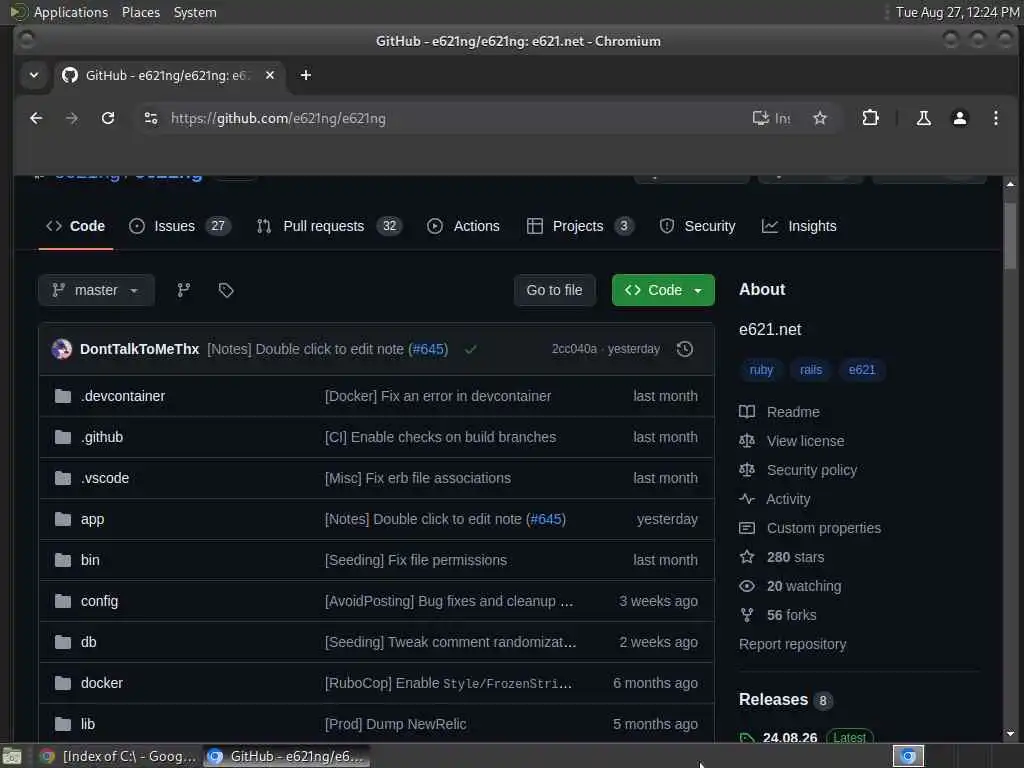Image resolution: width=1024 pixels, height=768 pixels.
Task: Click the browser forward arrow
Action: [72, 118]
